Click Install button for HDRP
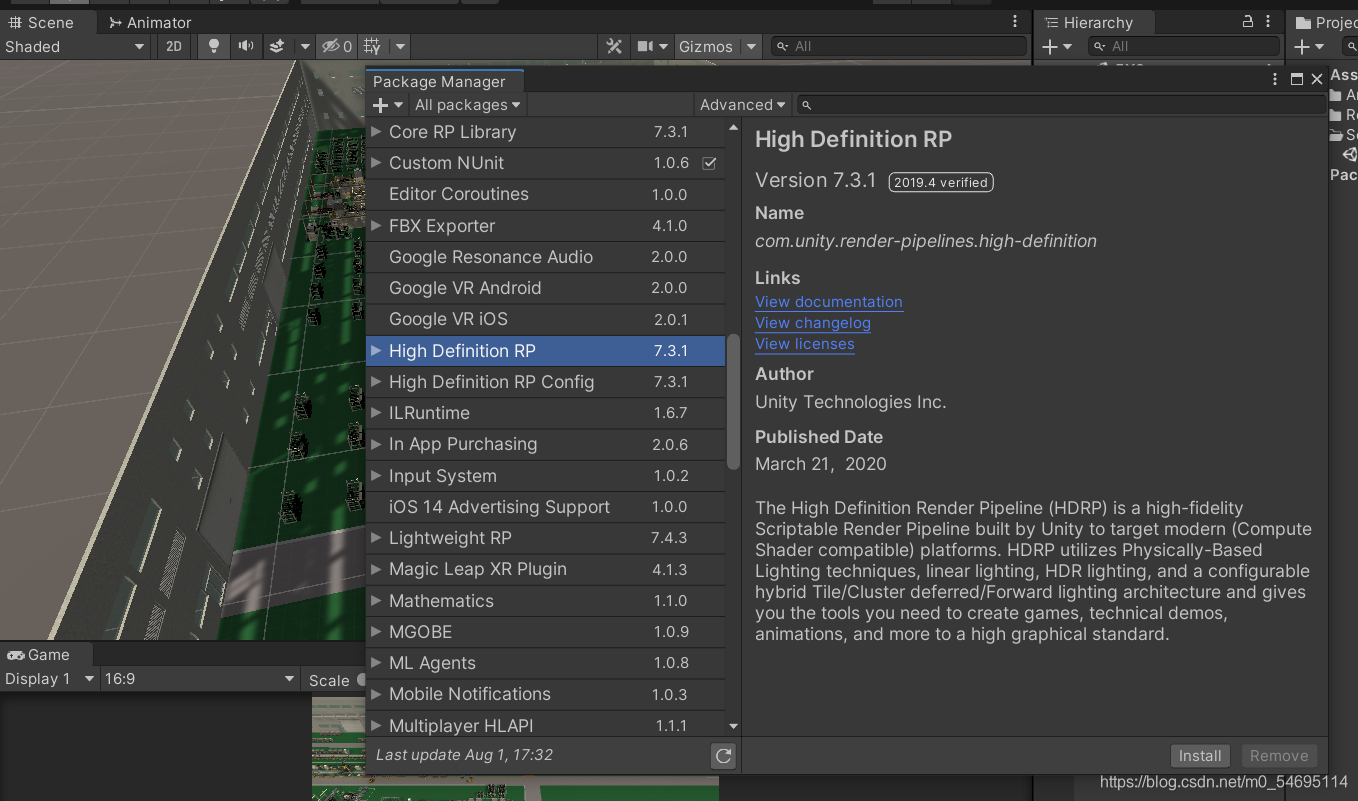 [x=1200, y=756]
